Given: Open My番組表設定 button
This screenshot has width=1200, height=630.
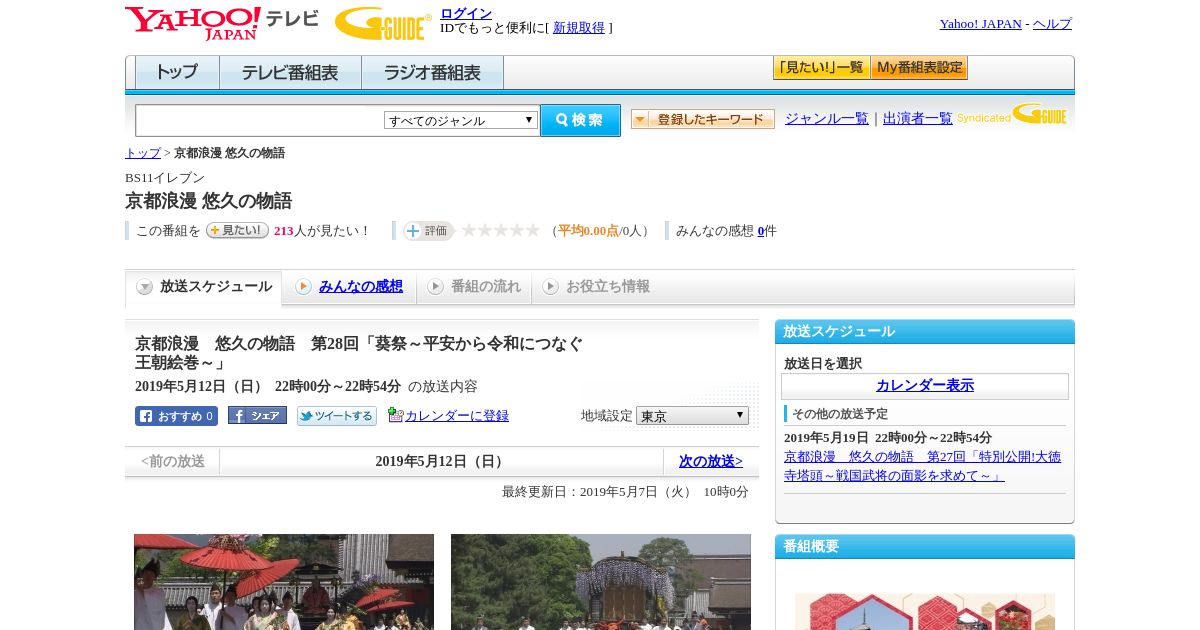Looking at the screenshot, I should (x=919, y=68).
